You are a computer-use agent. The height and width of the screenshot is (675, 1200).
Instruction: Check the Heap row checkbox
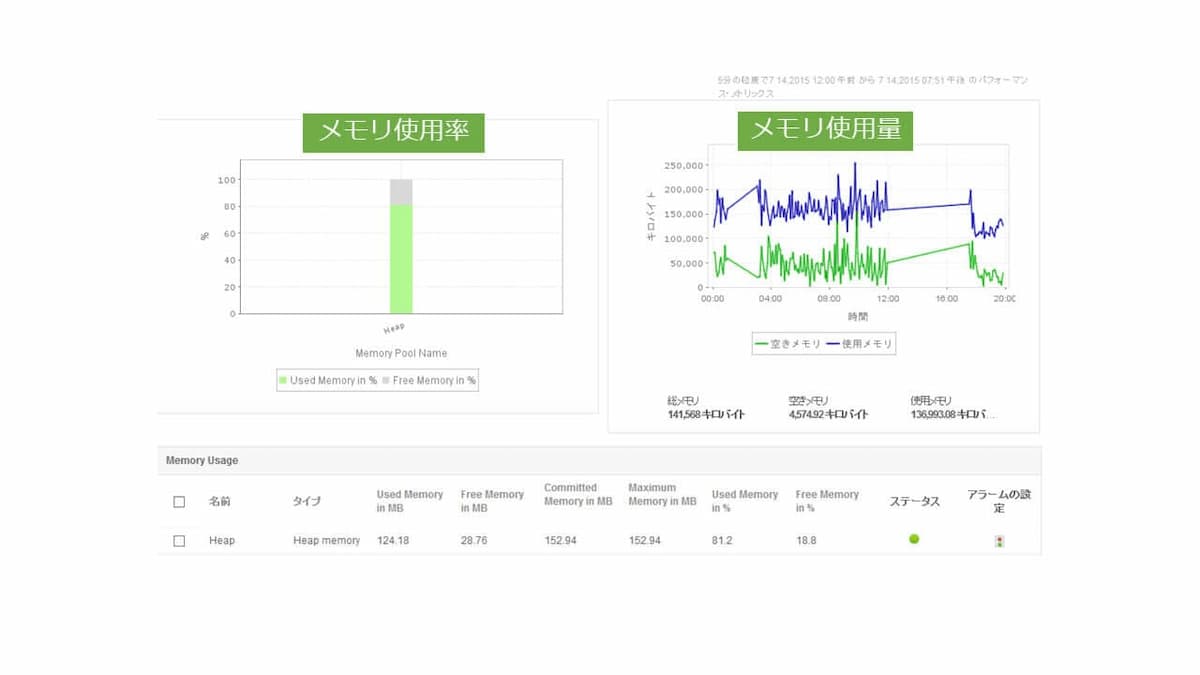tap(179, 540)
